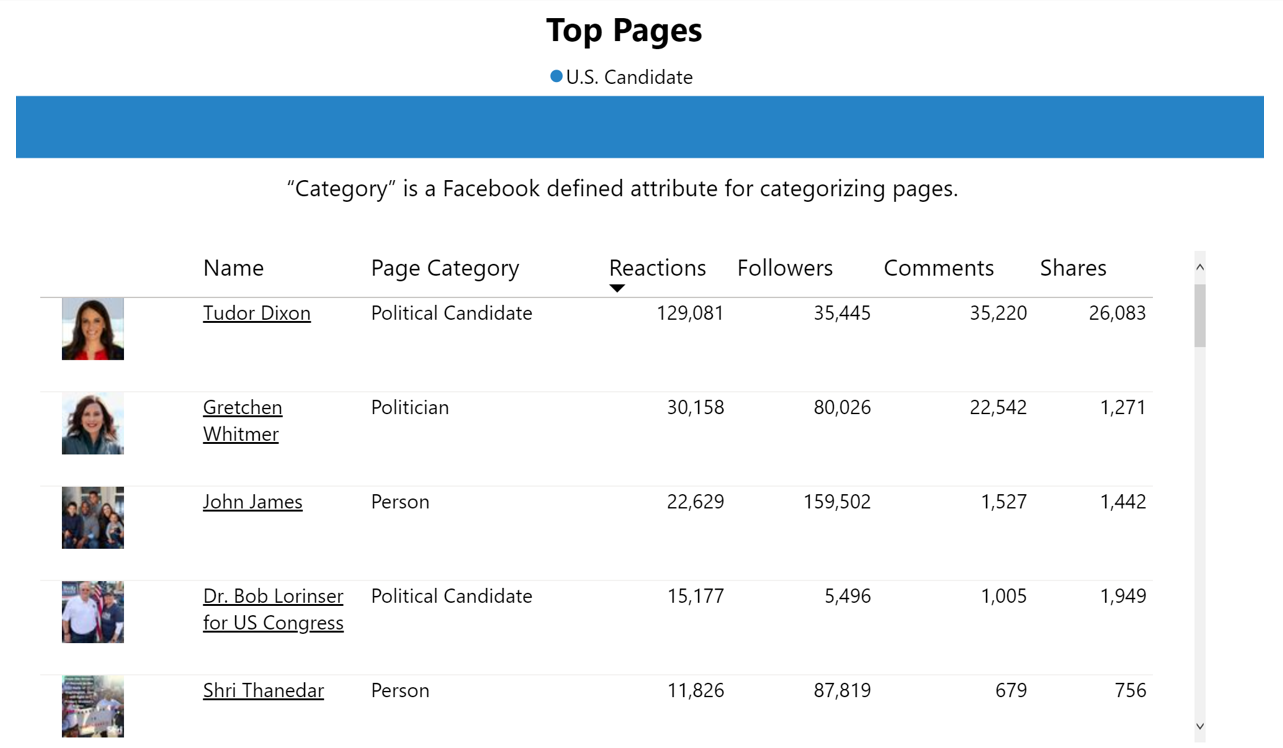This screenshot has height=748, width=1283.
Task: Click the scrollbar up arrow
Action: [x=1200, y=267]
